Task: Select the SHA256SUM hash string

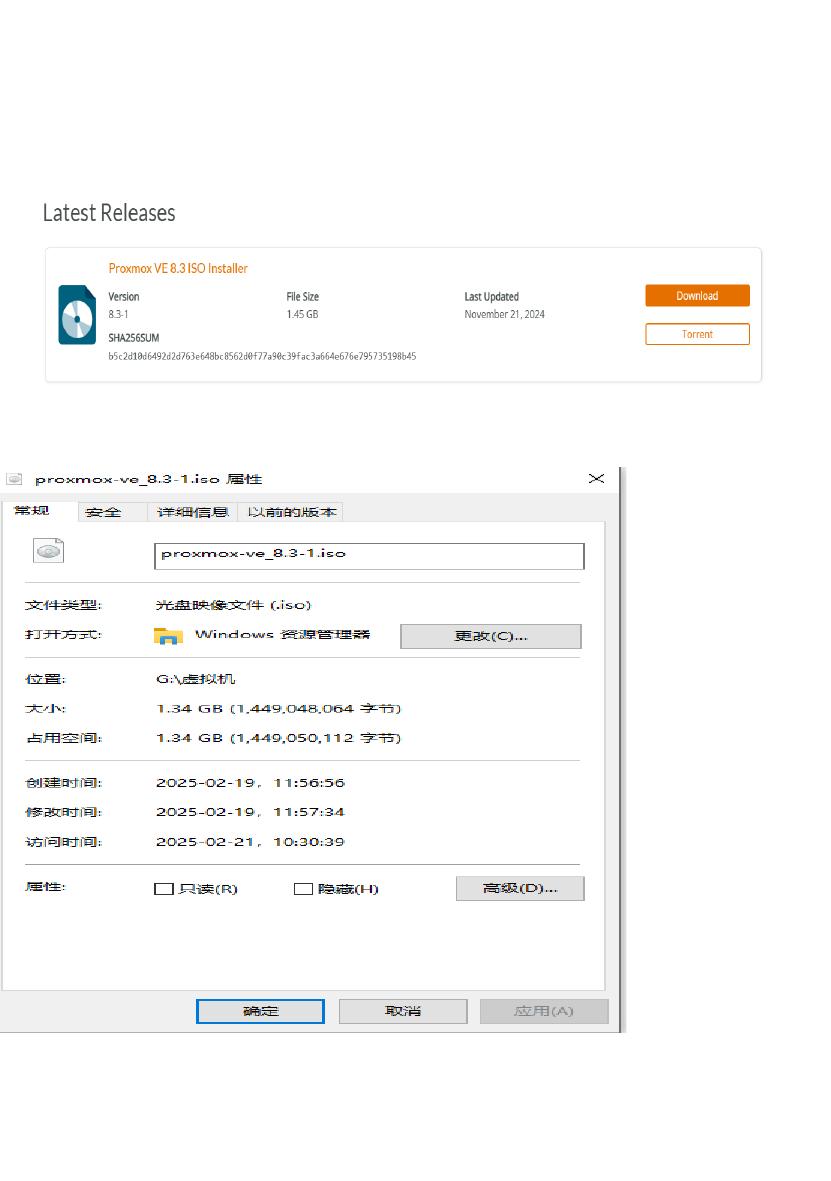Action: (262, 356)
